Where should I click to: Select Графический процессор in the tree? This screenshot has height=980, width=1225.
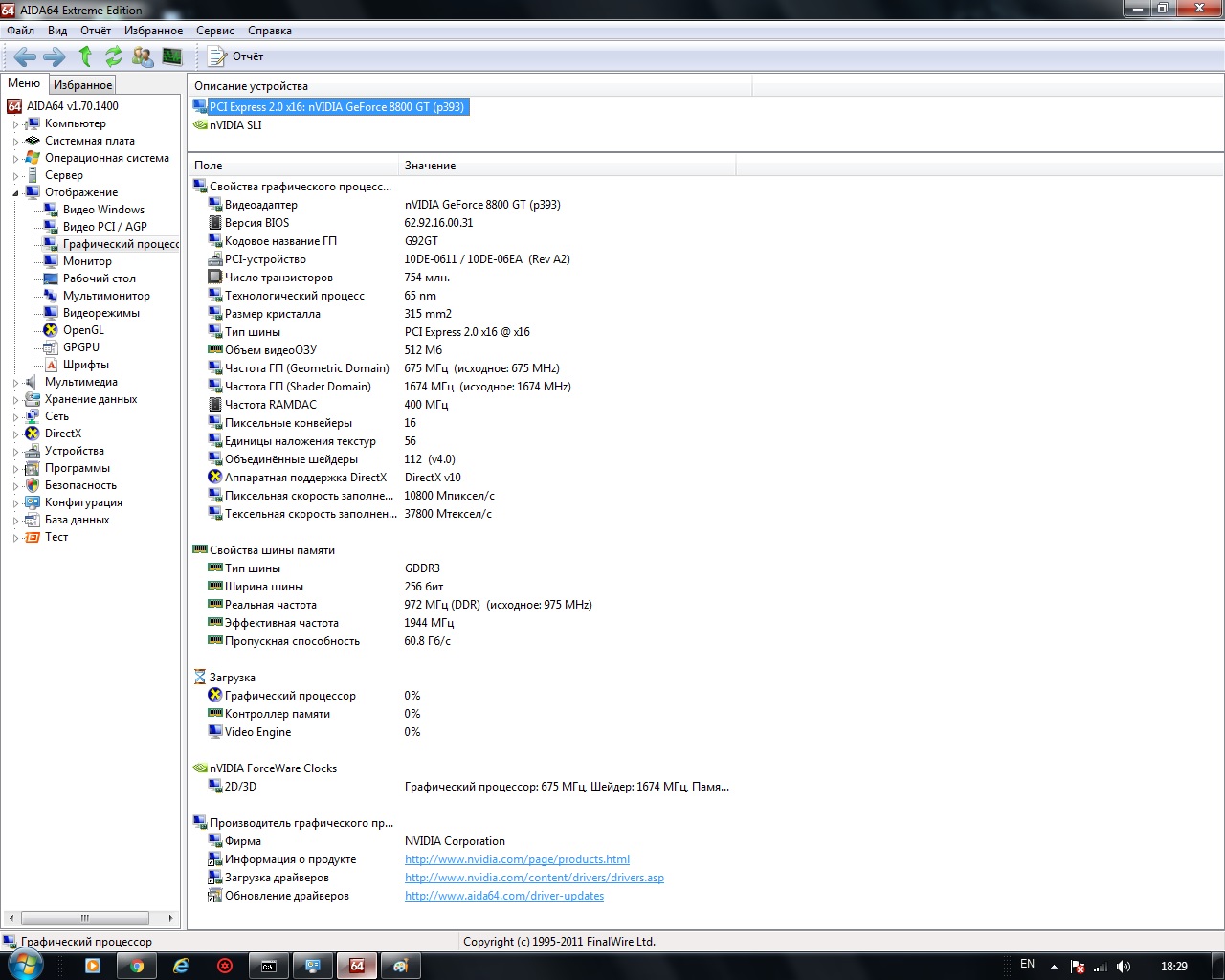pos(121,244)
